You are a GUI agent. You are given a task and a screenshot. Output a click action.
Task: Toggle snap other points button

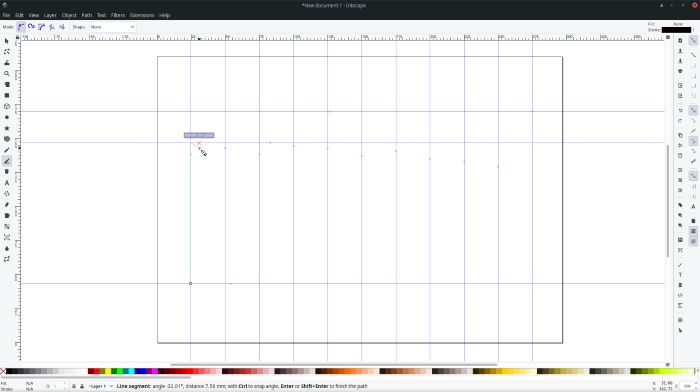tap(693, 176)
